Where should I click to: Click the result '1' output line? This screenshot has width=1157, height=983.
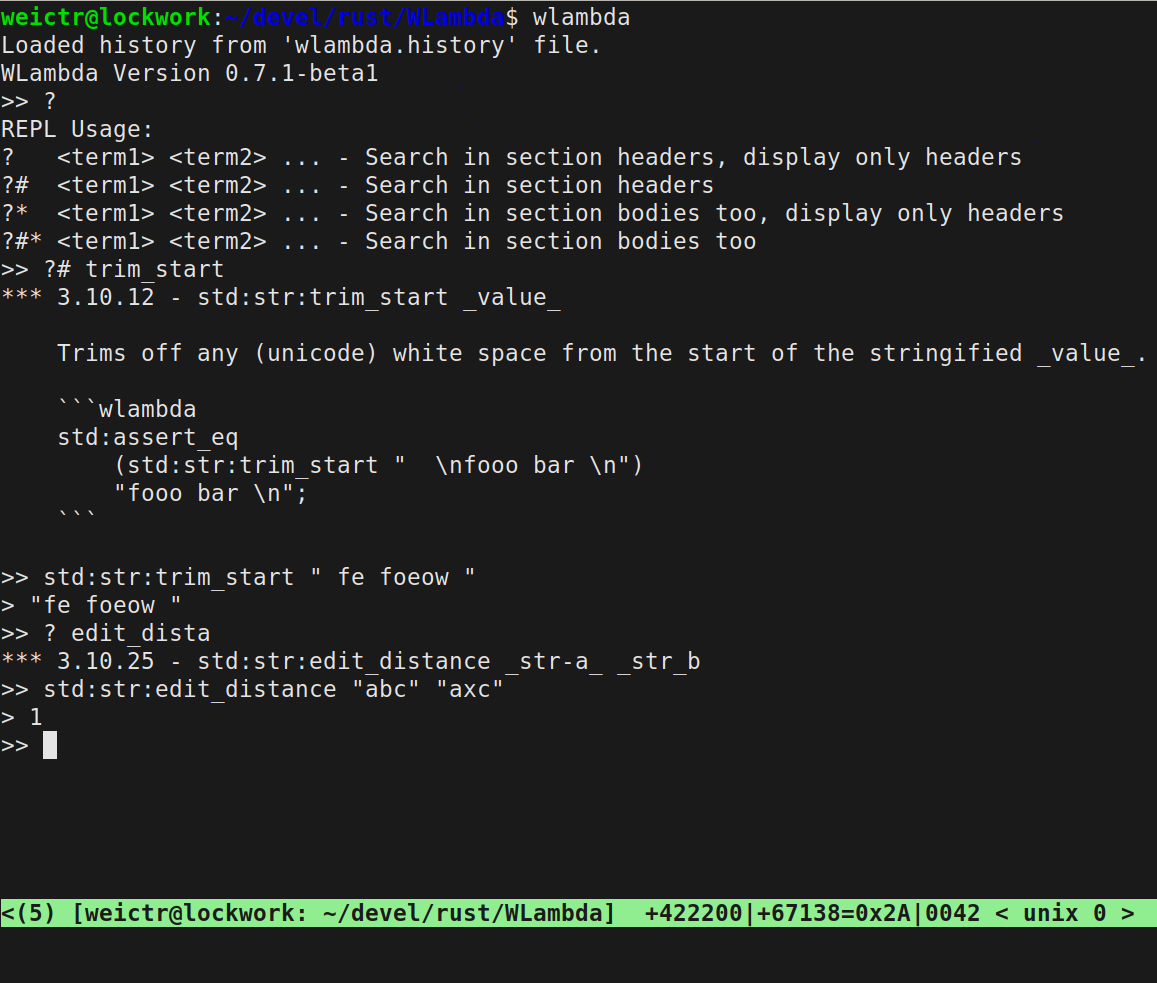(21, 717)
